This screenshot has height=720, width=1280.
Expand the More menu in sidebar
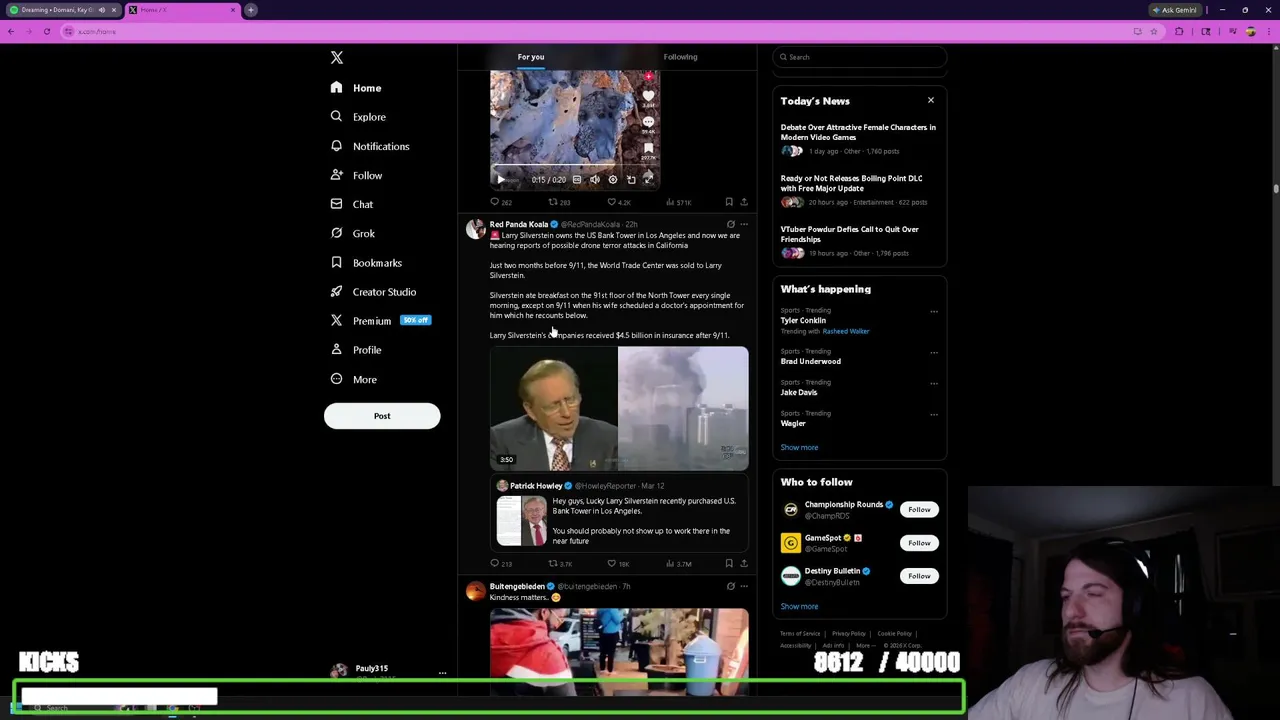353,379
